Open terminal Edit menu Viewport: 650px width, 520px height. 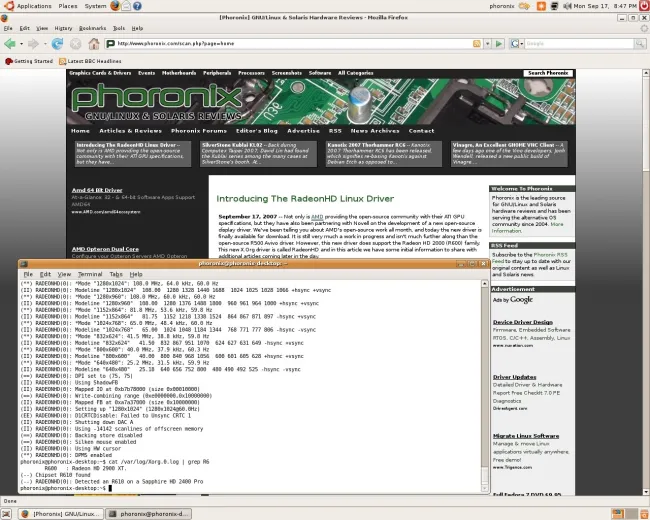pos(45,274)
